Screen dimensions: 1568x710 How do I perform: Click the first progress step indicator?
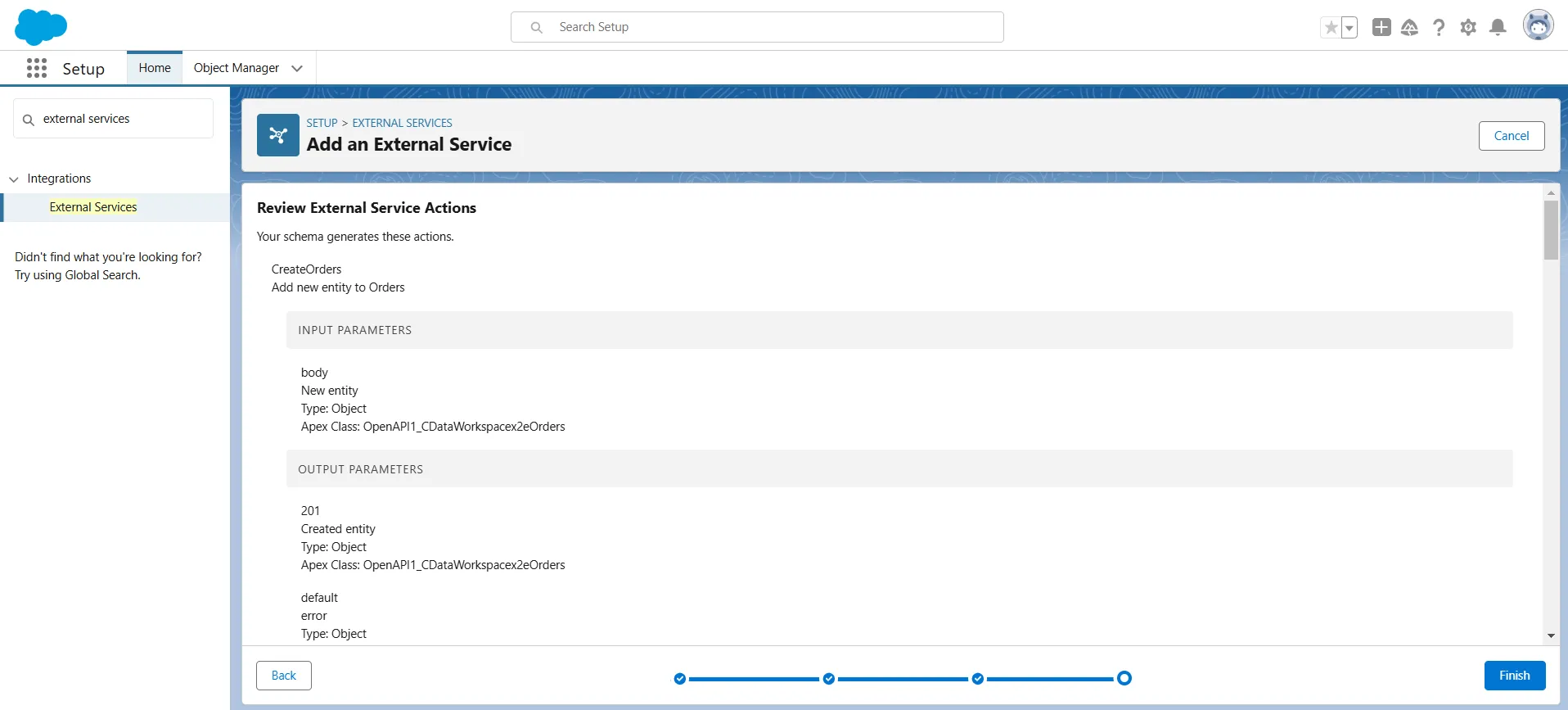click(679, 678)
